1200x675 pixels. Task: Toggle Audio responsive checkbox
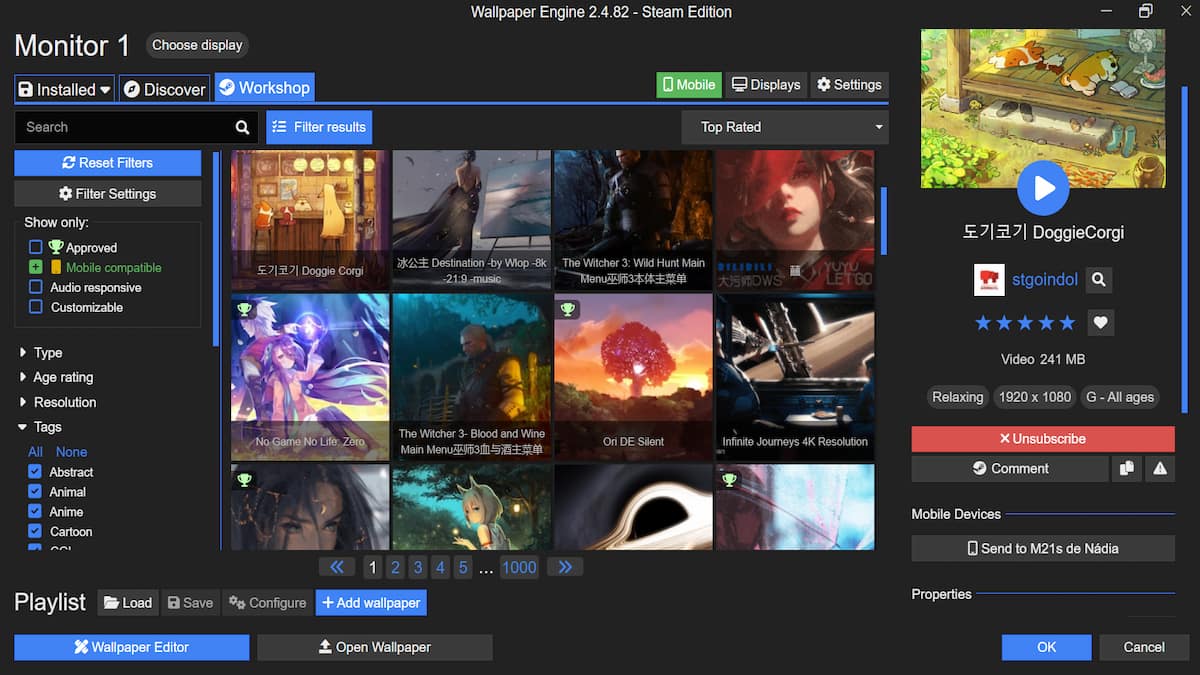click(36, 287)
